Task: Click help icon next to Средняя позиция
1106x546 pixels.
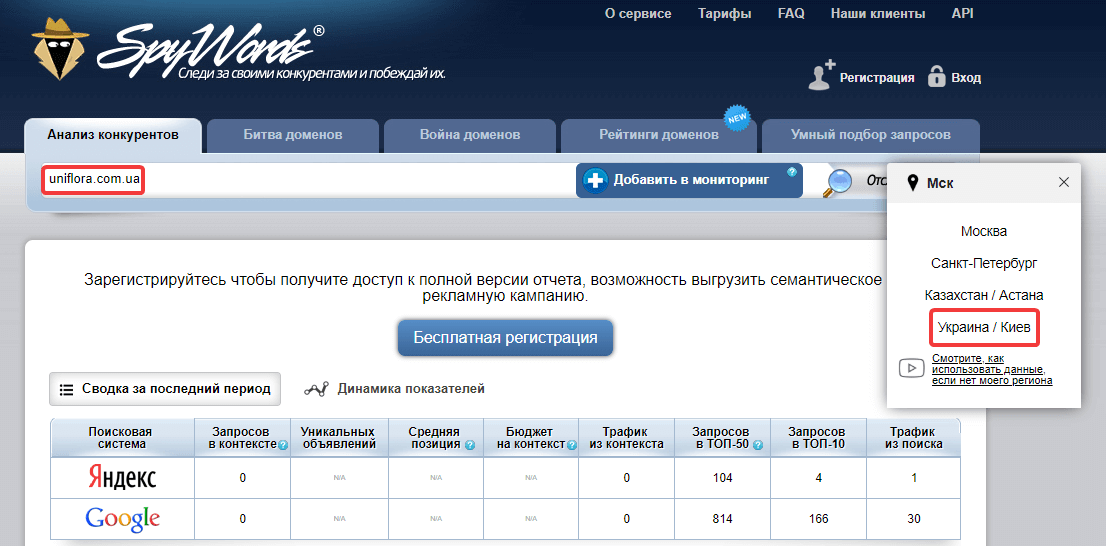Action: pyautogui.click(x=470, y=445)
